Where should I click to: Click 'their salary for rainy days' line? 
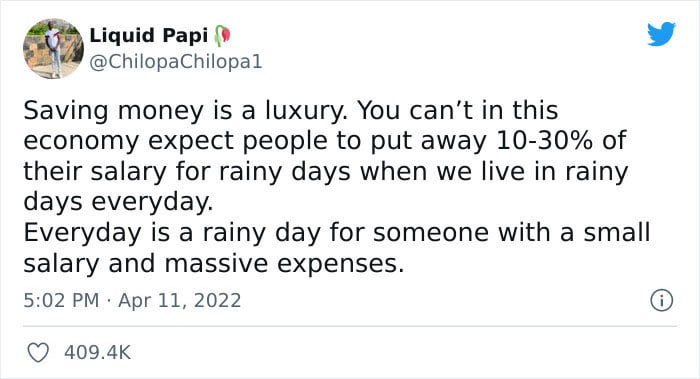pyautogui.click(x=187, y=172)
